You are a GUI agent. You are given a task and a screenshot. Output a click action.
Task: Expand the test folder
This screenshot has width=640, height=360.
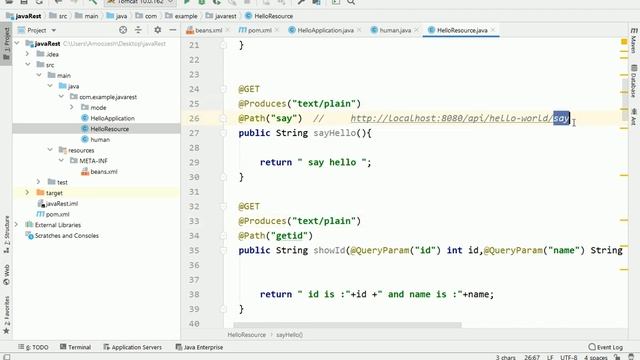[39, 182]
